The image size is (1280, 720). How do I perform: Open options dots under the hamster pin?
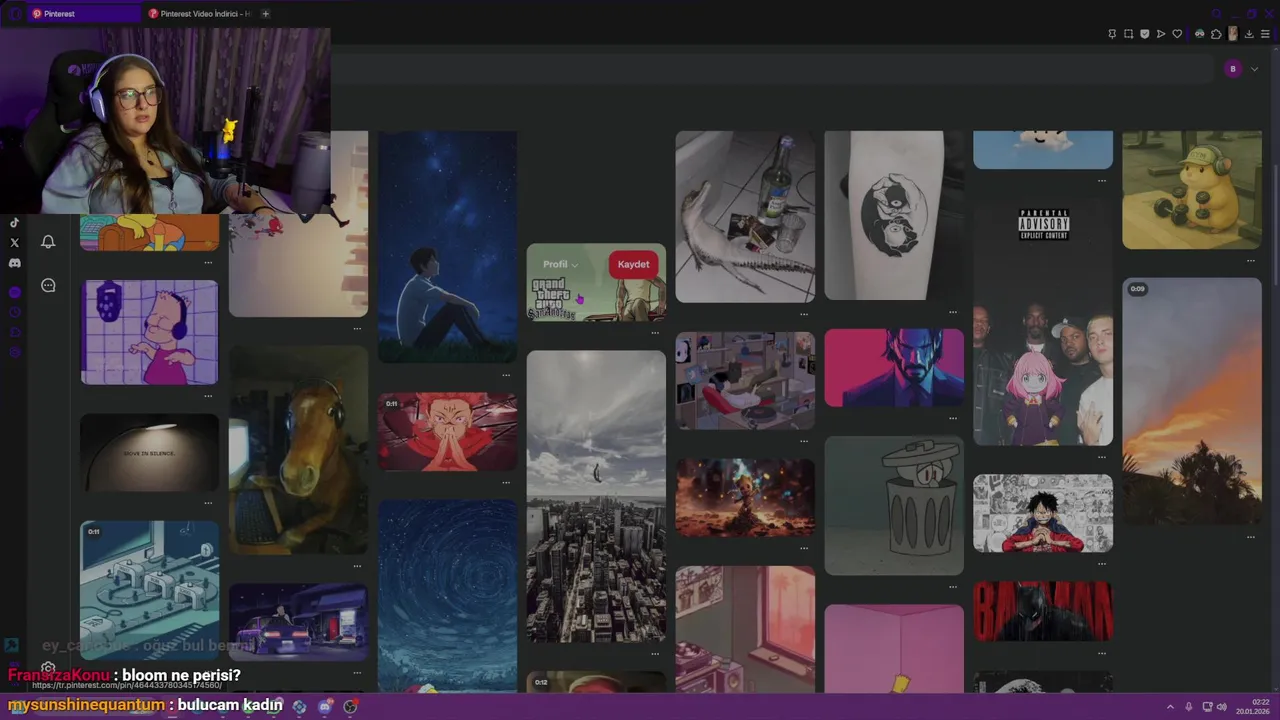pyautogui.click(x=1251, y=261)
